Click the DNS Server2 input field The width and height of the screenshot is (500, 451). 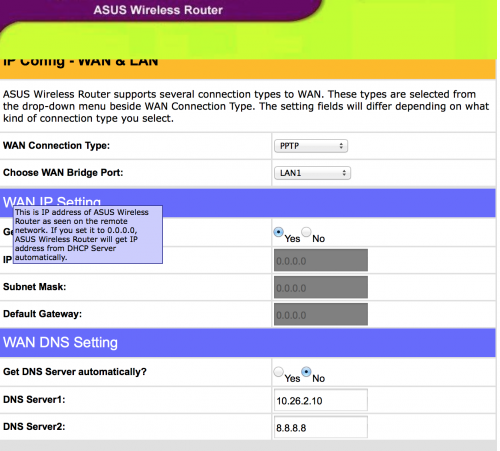(x=321, y=427)
